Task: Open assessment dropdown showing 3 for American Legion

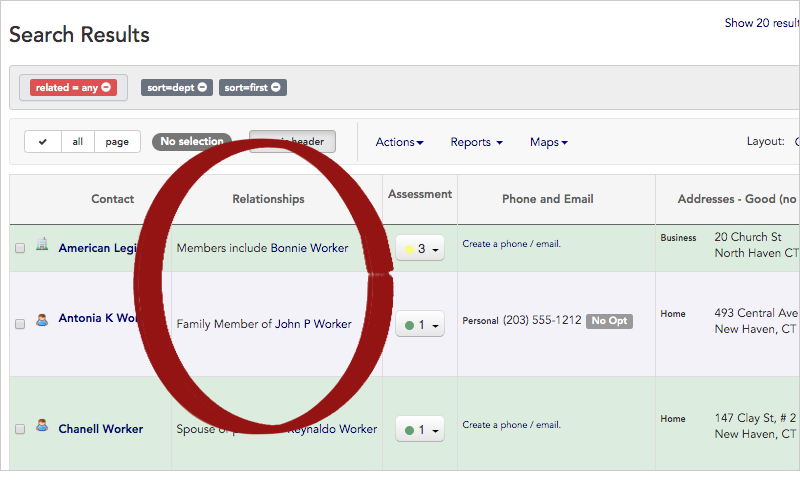Action: pyautogui.click(x=420, y=249)
